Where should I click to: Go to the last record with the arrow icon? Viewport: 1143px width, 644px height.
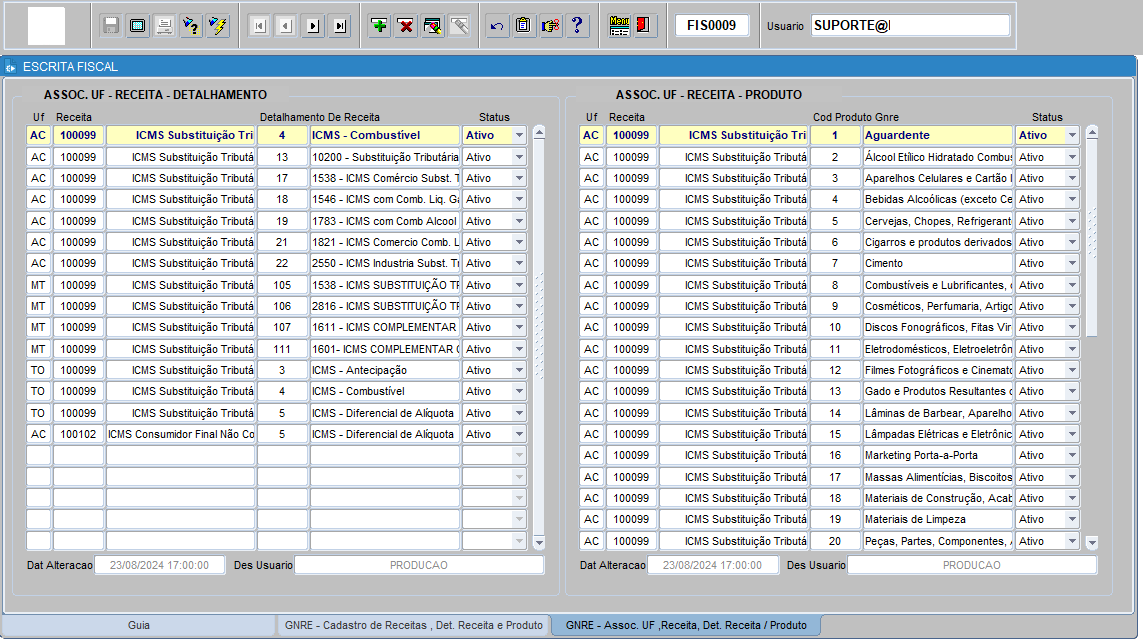pos(340,26)
